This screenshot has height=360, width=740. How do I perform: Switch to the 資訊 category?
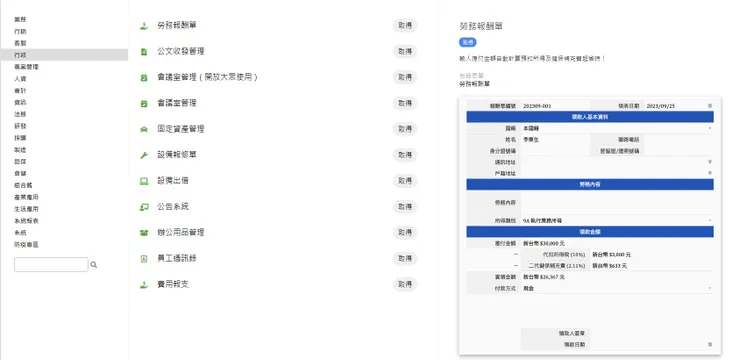[x=20, y=102]
